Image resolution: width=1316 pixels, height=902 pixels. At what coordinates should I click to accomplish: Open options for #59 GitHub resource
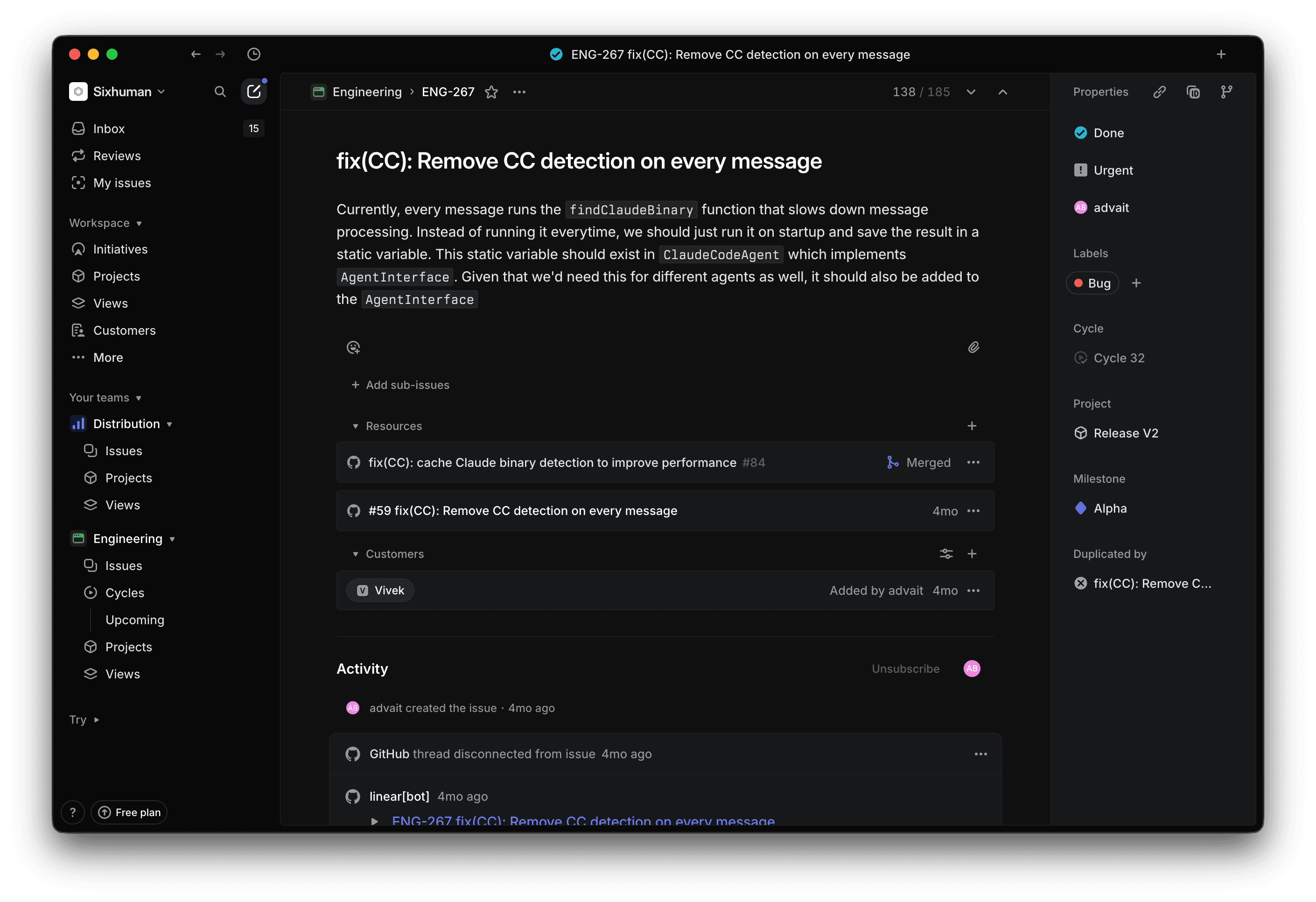(973, 511)
